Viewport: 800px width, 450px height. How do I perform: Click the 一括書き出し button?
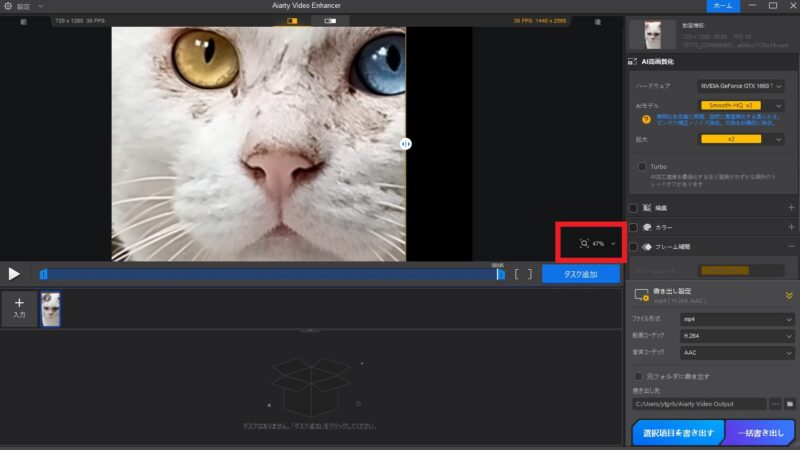coord(759,433)
